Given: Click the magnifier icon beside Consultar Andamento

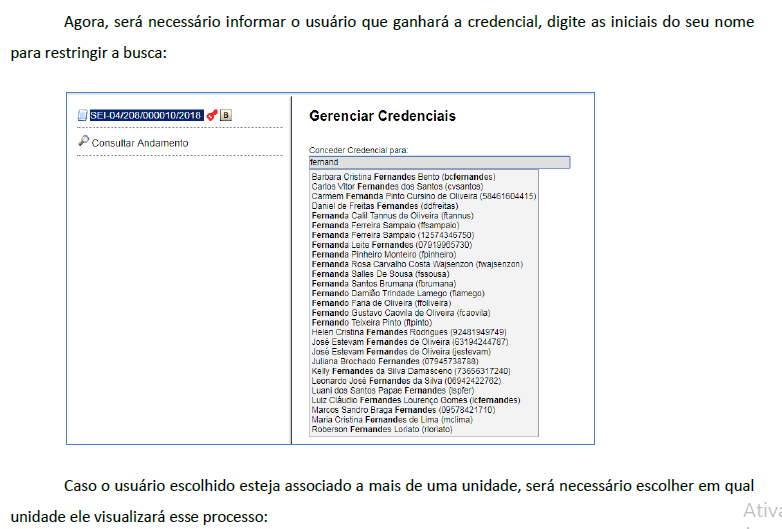Looking at the screenshot, I should tap(83, 142).
